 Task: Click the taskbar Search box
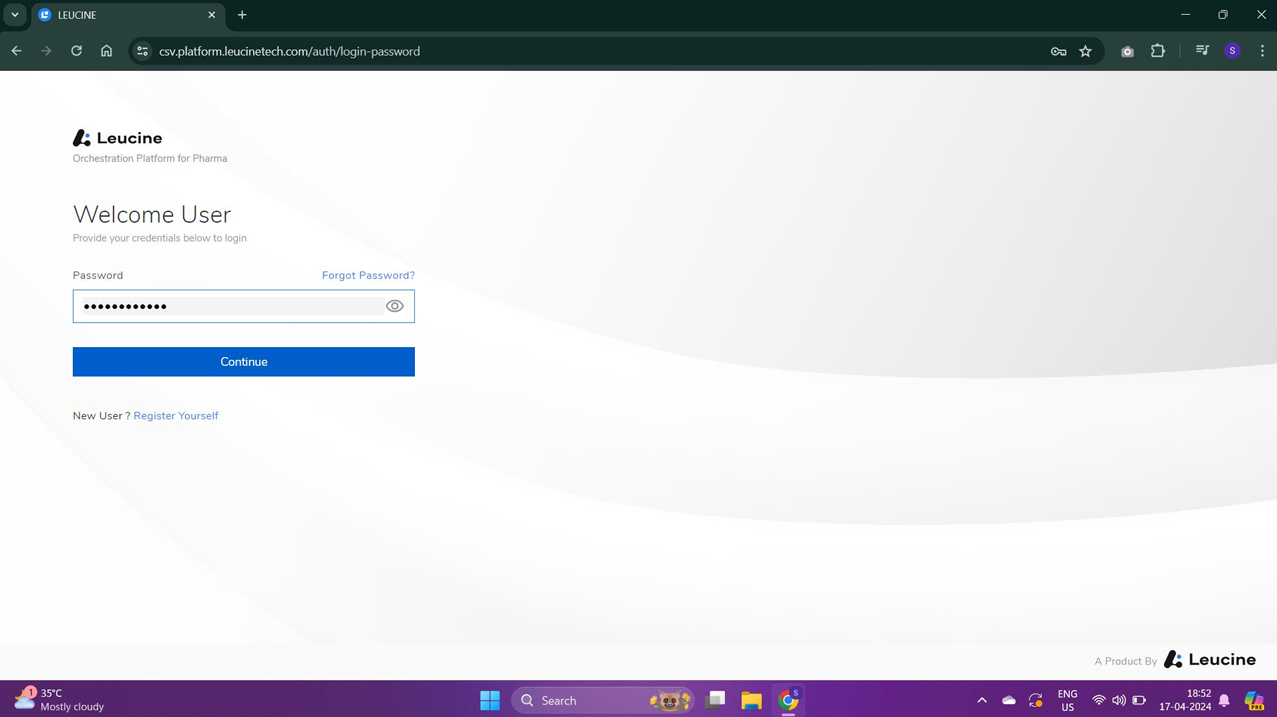tap(603, 700)
